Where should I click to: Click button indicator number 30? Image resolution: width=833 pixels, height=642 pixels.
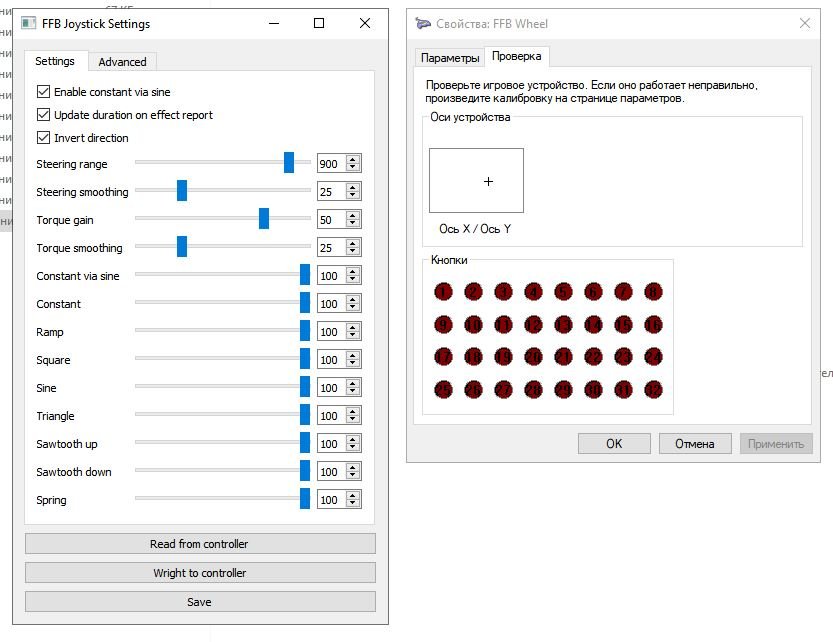(593, 390)
